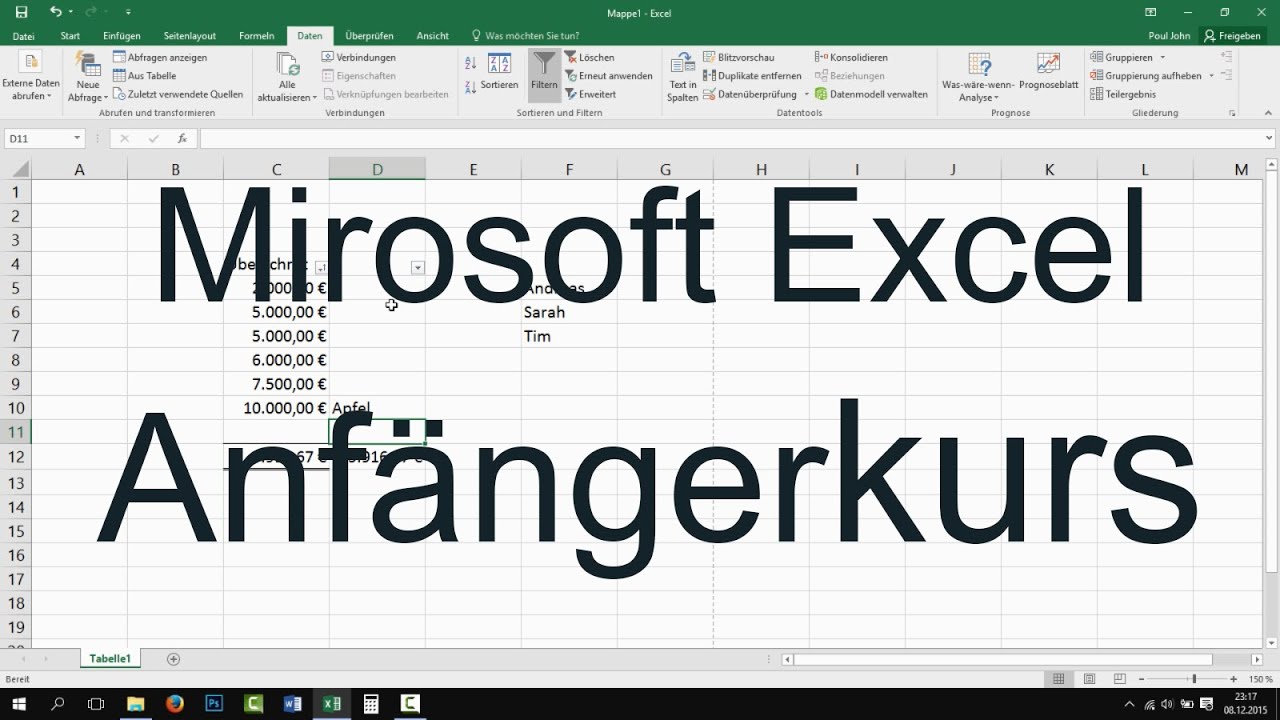Screen dimensions: 1280x720
Task: Click Erneut anwenden
Action: click(609, 76)
